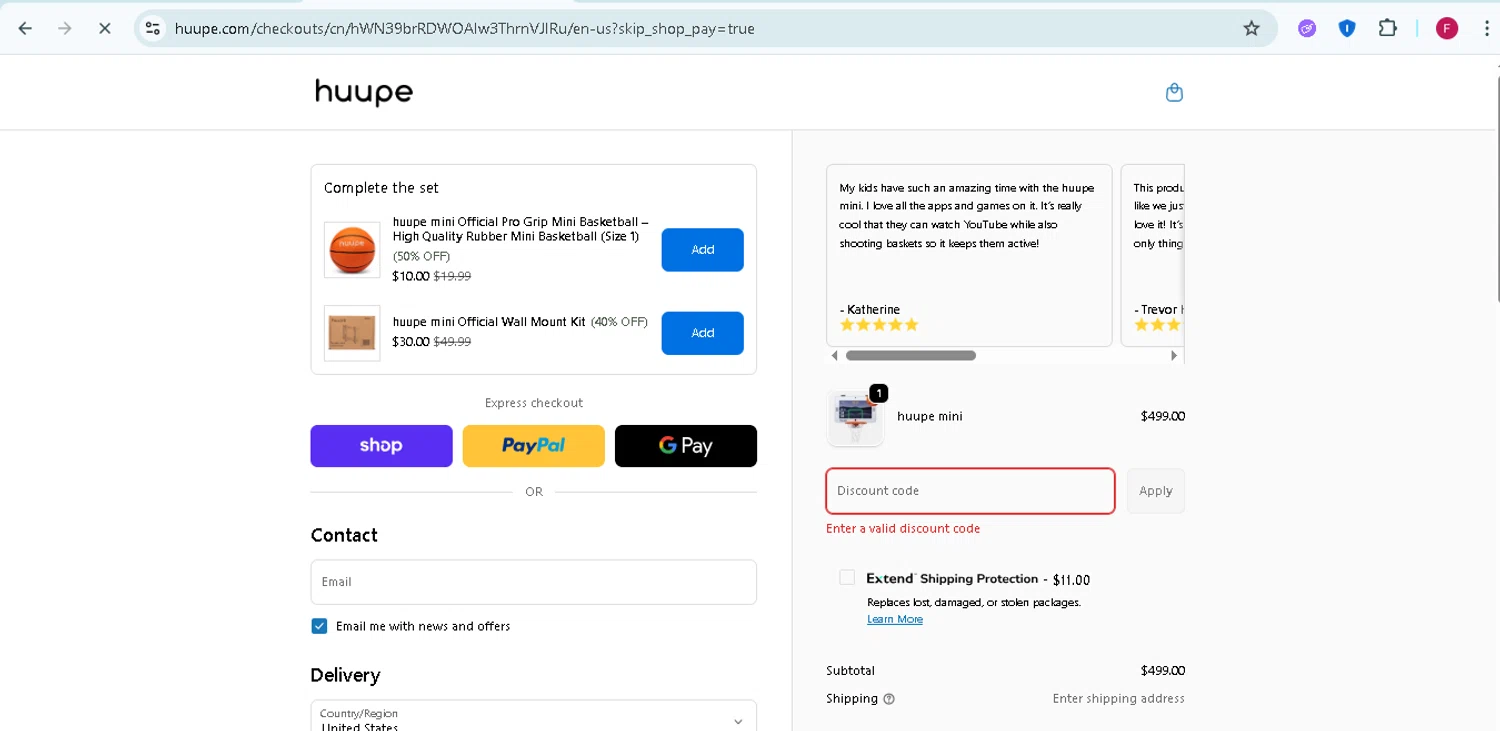1500x731 pixels.
Task: Click the Trevor review card
Action: pyautogui.click(x=1152, y=255)
